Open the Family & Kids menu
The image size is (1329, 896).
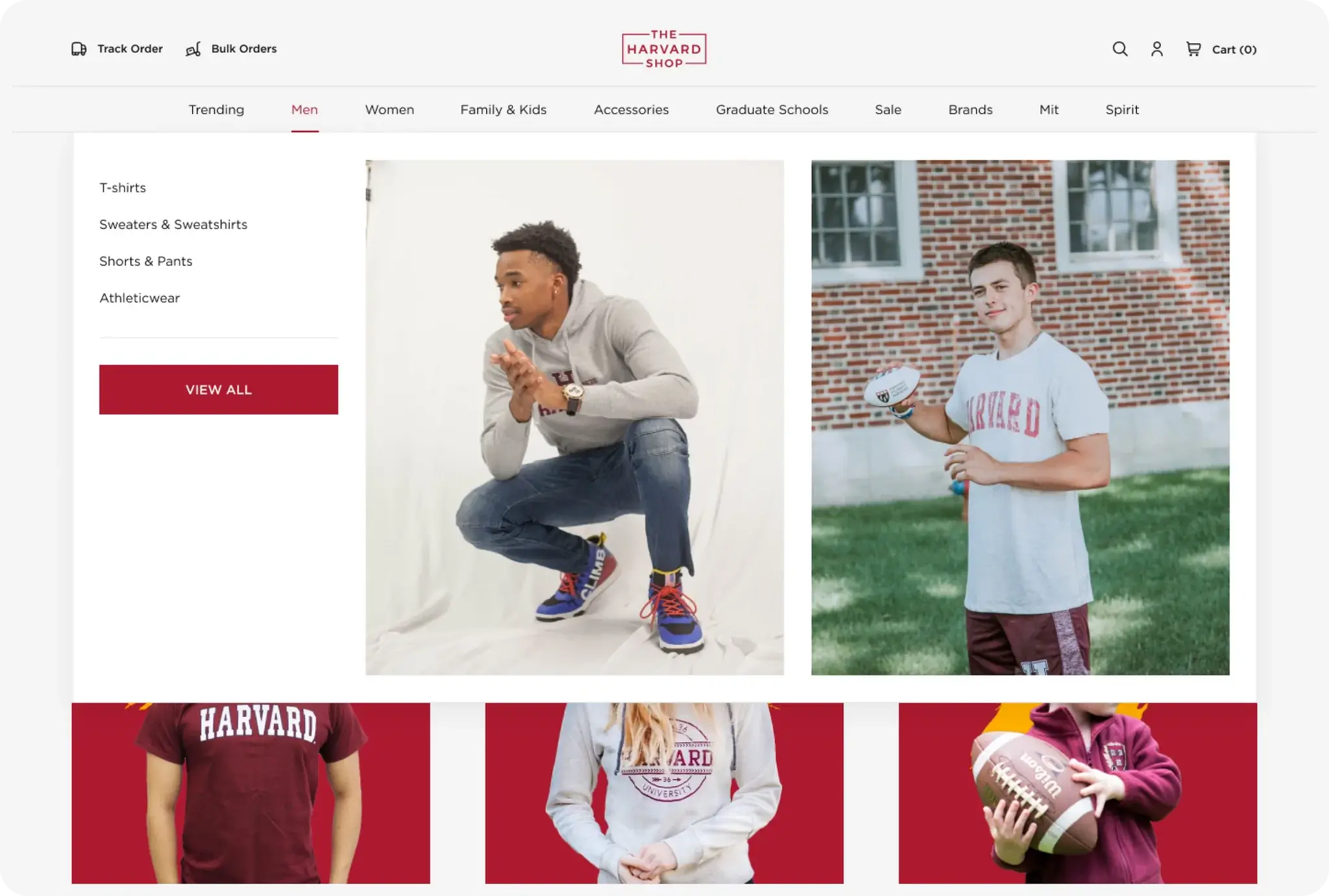click(x=504, y=110)
